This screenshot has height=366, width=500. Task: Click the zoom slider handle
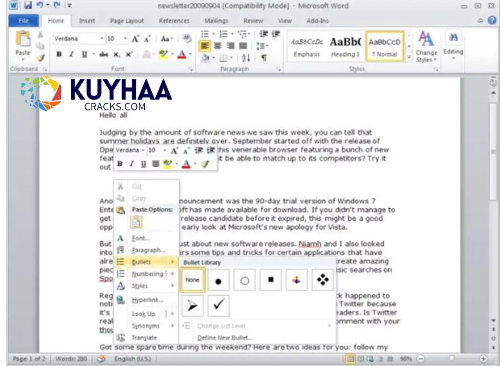(x=452, y=359)
